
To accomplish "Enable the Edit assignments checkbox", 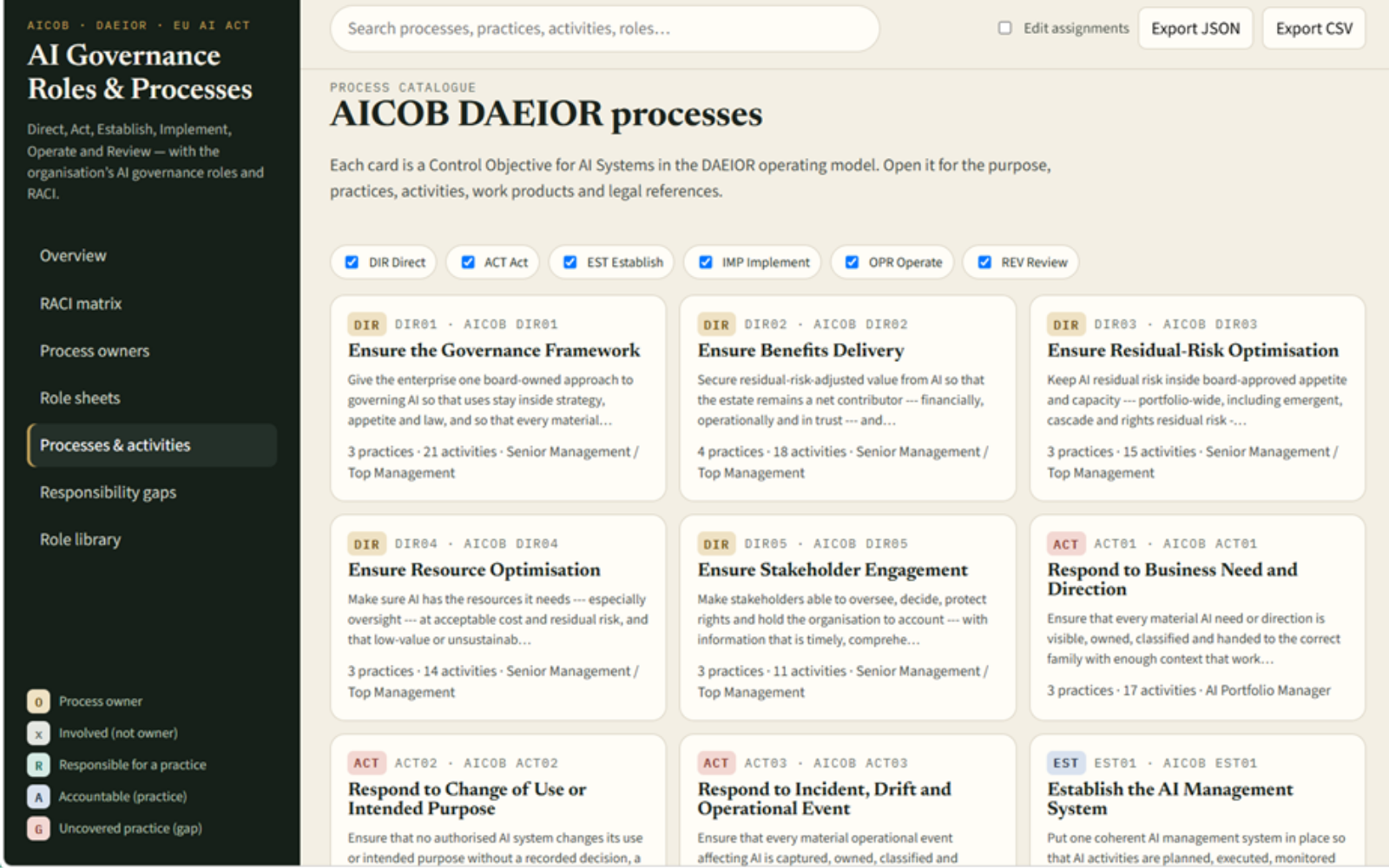I will [1005, 28].
